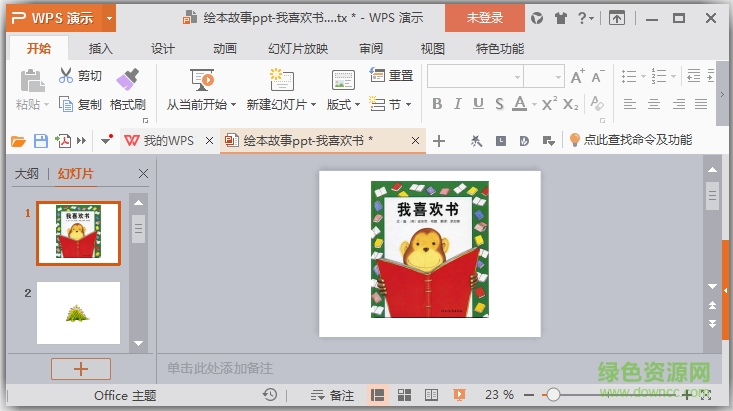Start slideshow from status bar icon
Screen dimensions: 733x411
tap(459, 395)
